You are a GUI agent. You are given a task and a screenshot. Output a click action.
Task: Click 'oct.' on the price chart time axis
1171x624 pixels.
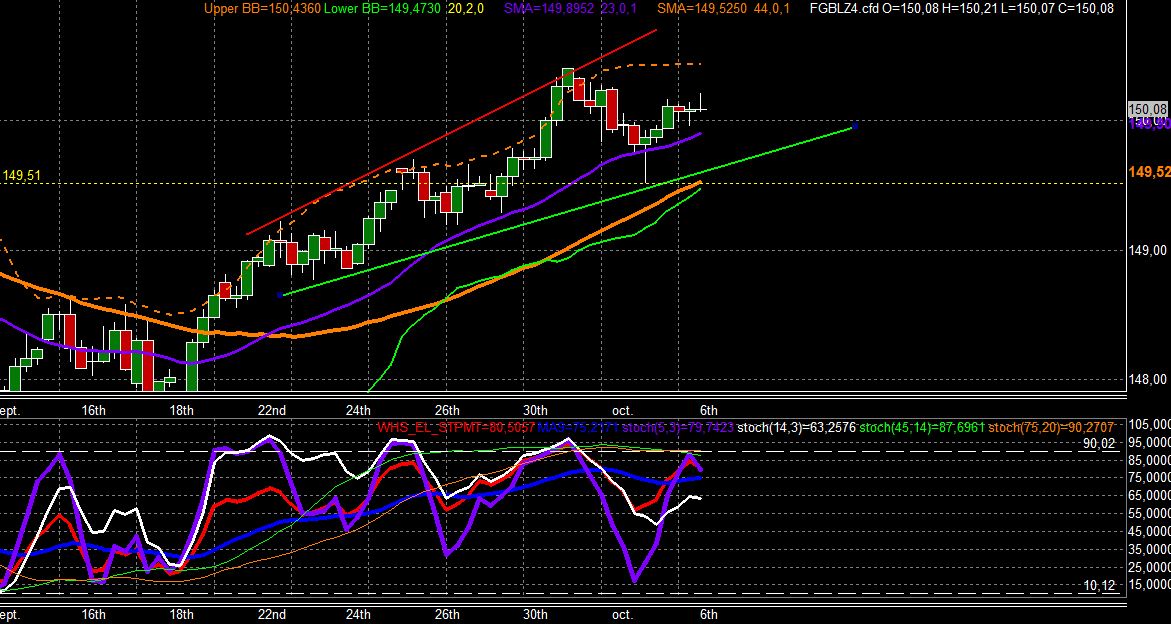coord(622,411)
